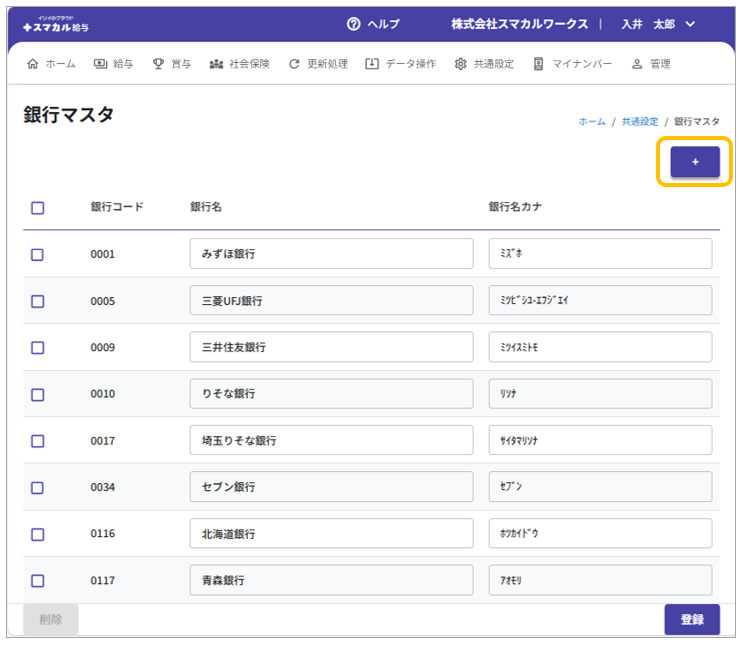Click the みずほ銀行 bank name field
This screenshot has width=744, height=648.
point(331,254)
